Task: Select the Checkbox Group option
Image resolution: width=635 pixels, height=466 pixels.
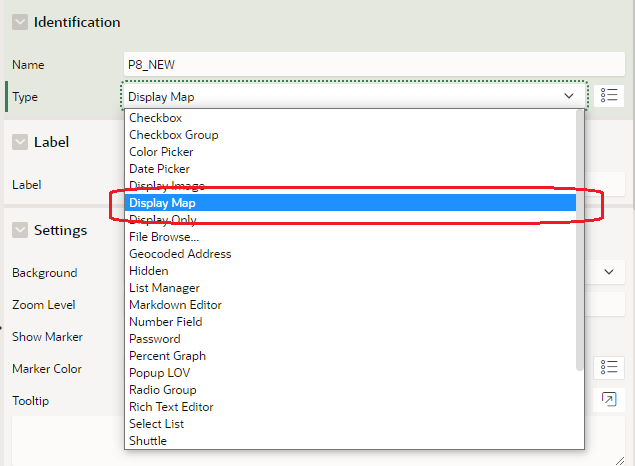Action: [x=173, y=135]
